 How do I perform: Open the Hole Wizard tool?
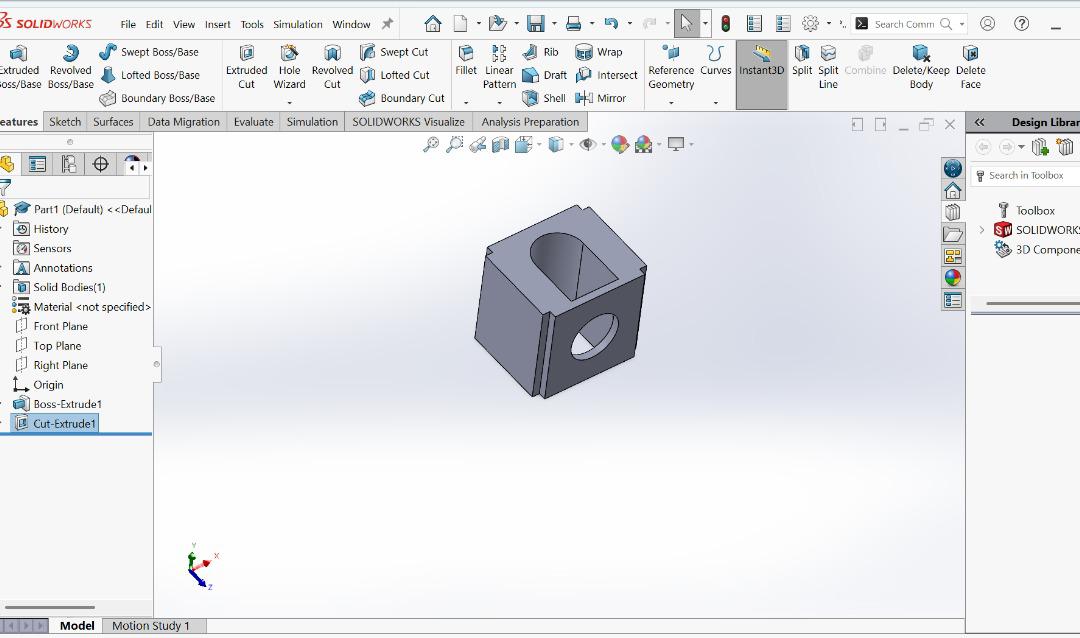(289, 68)
